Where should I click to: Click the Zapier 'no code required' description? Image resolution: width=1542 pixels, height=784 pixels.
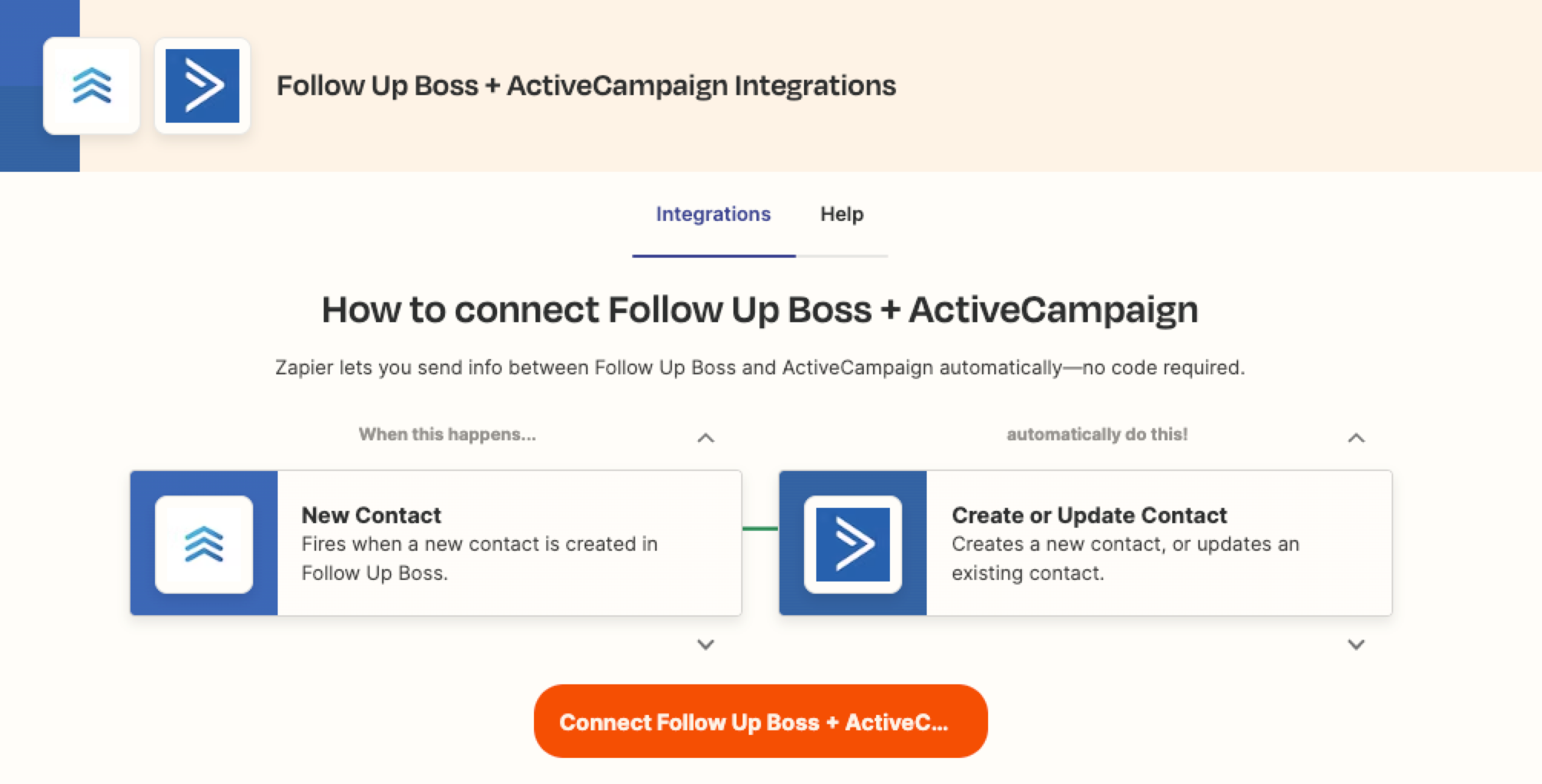(759, 367)
